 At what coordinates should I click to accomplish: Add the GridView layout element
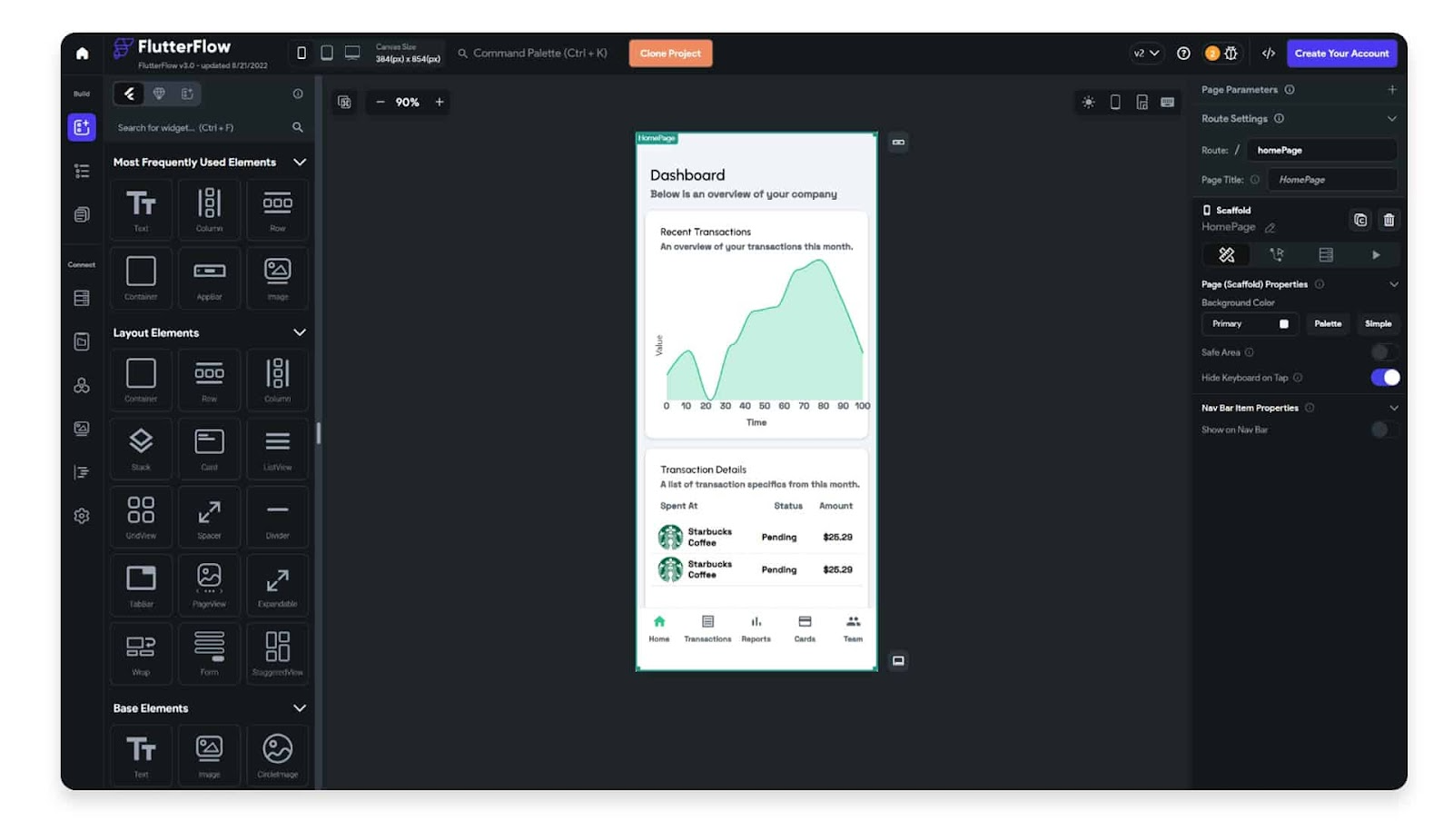[141, 517]
